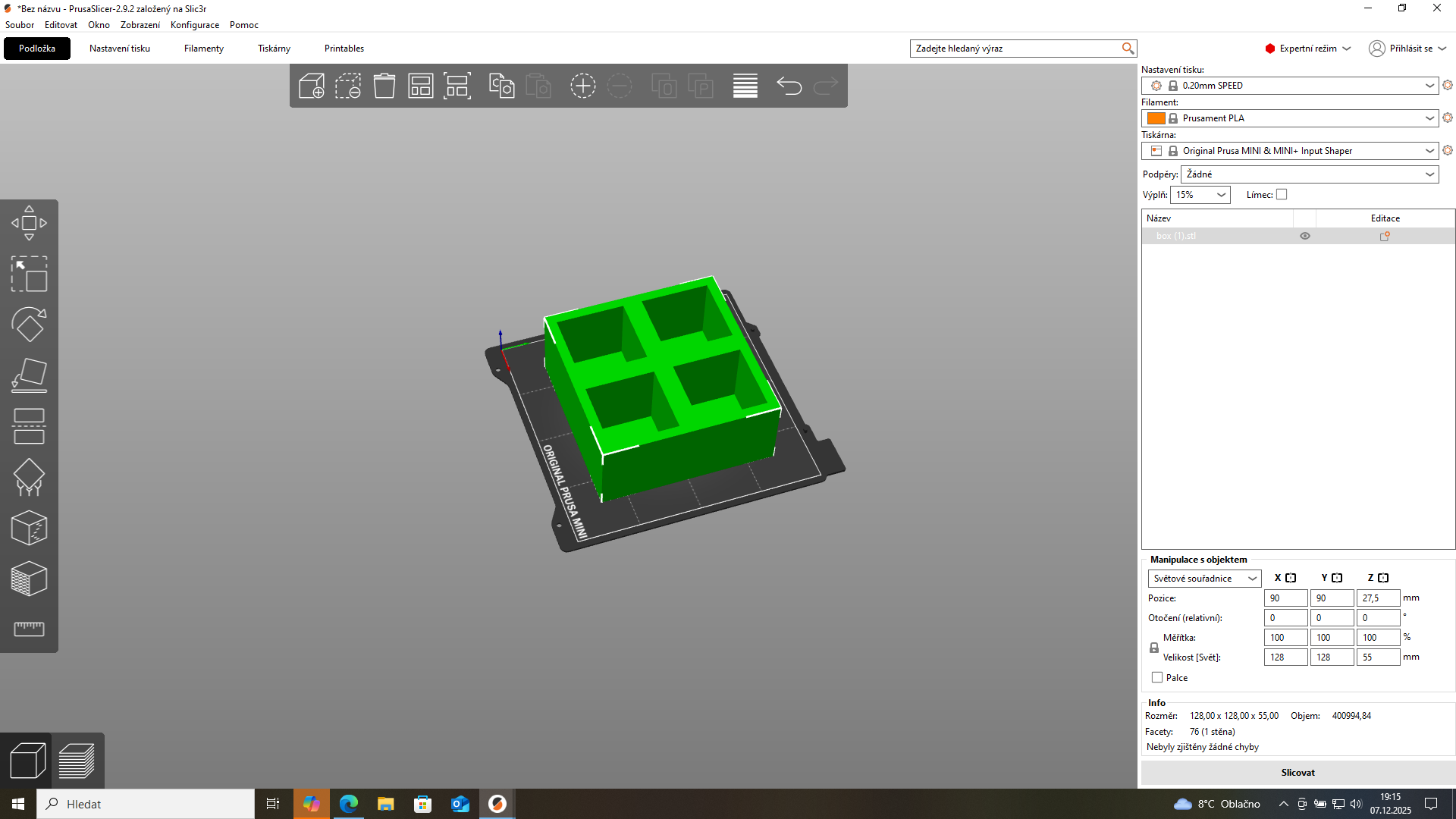The image size is (1456, 819).
Task: Tick the Palce checkbox
Action: click(x=1157, y=677)
